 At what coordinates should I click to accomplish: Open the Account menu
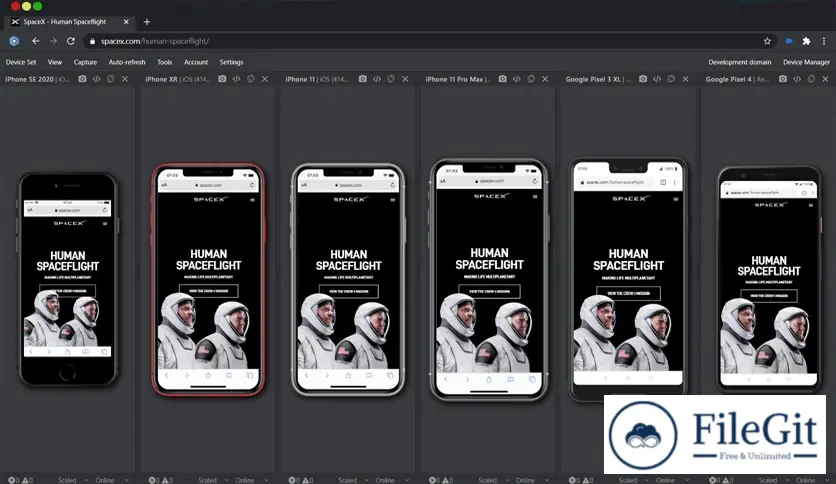click(196, 62)
